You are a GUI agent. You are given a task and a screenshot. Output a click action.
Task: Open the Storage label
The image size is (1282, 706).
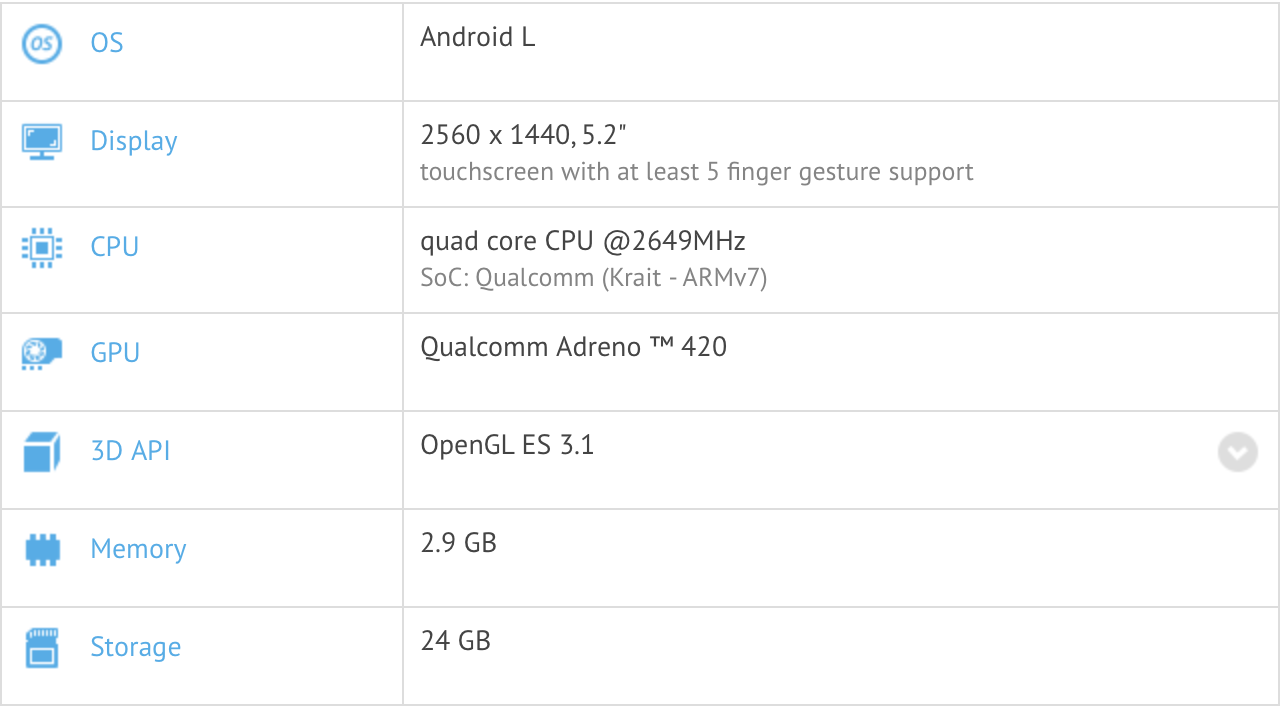pyautogui.click(x=136, y=647)
